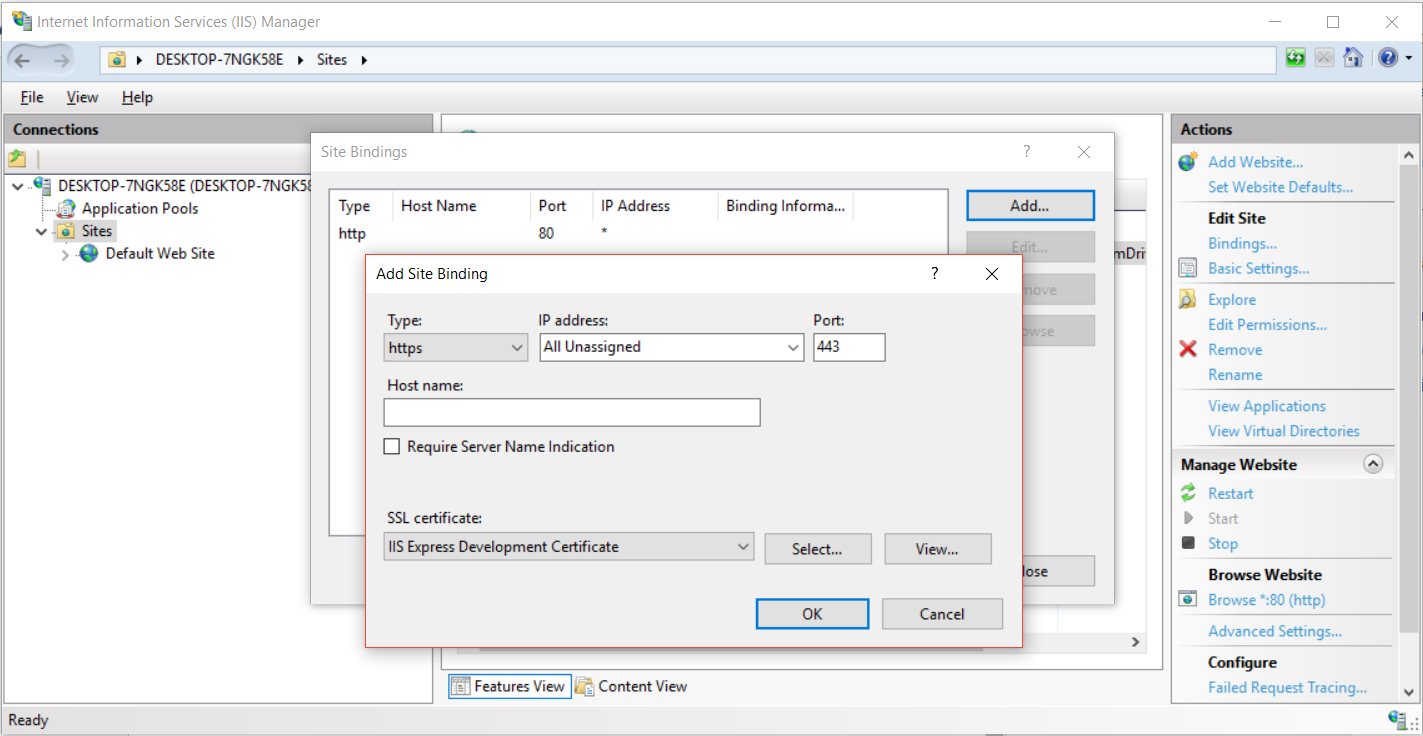1423x736 pixels.
Task: Click the Explore folder icon
Action: [x=1188, y=299]
